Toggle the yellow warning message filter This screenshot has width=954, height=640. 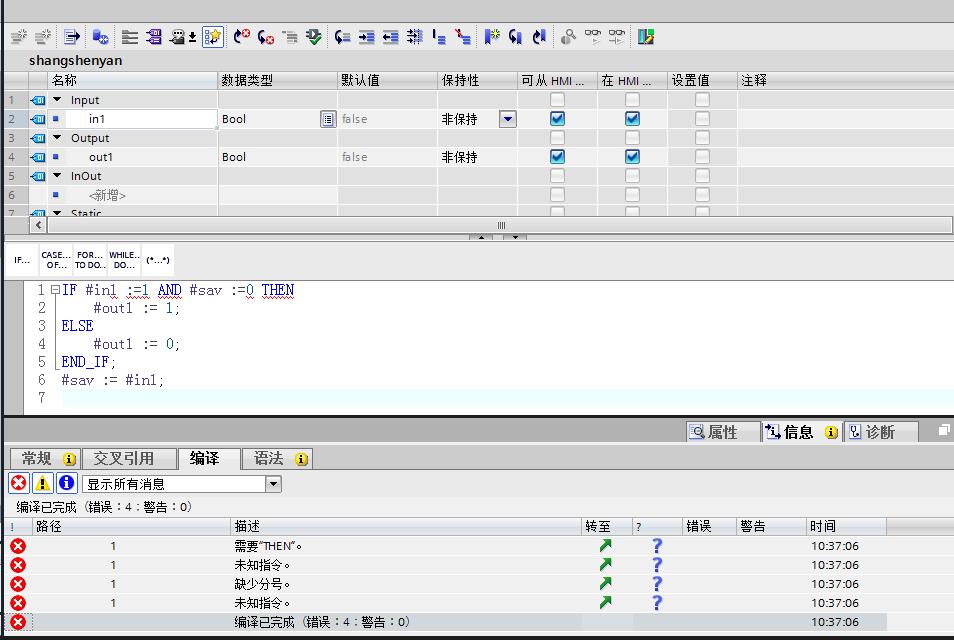pyautogui.click(x=43, y=483)
